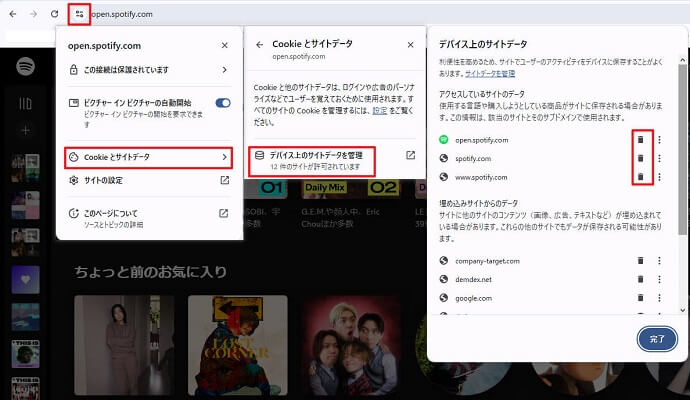This screenshot has height=400, width=690.
Task: Close the open.spotify.com site info popup
Action: click(224, 45)
